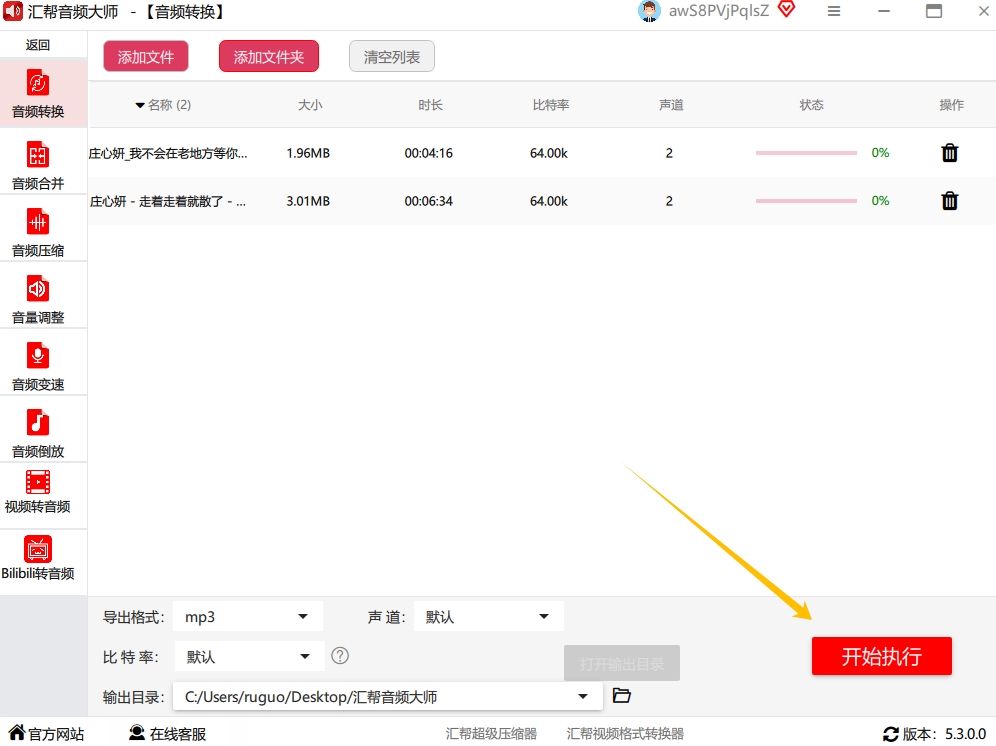Expand the 比特率 bitrate dropdown
The width and height of the screenshot is (996, 746).
coord(249,656)
